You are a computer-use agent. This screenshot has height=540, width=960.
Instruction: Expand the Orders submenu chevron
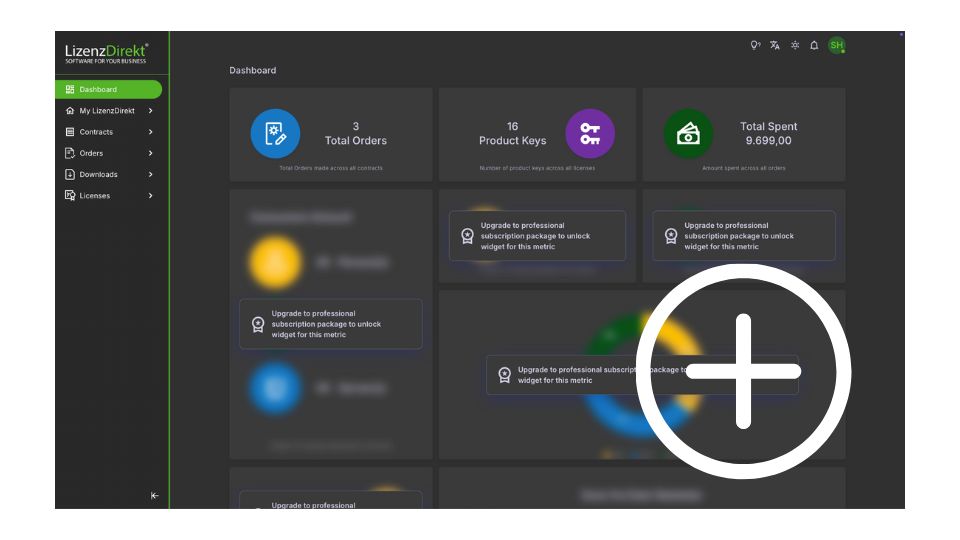pyautogui.click(x=151, y=153)
